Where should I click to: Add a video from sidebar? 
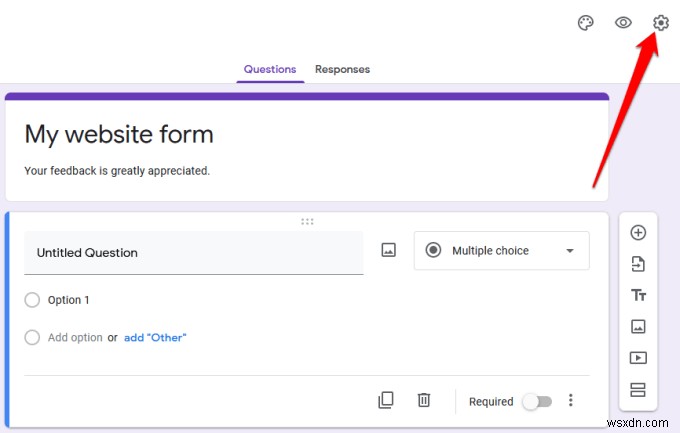click(638, 357)
